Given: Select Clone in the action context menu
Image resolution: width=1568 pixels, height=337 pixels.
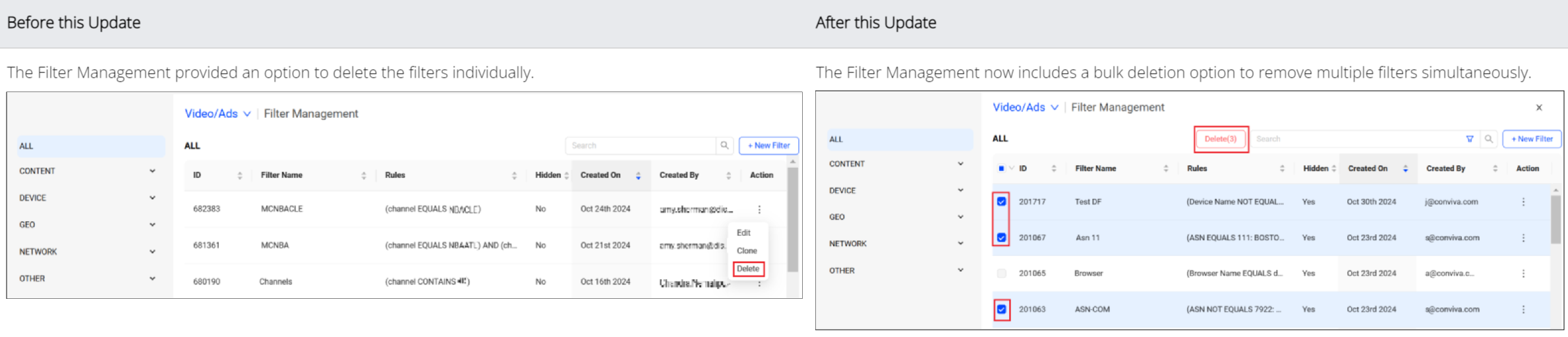Looking at the screenshot, I should coord(747,251).
